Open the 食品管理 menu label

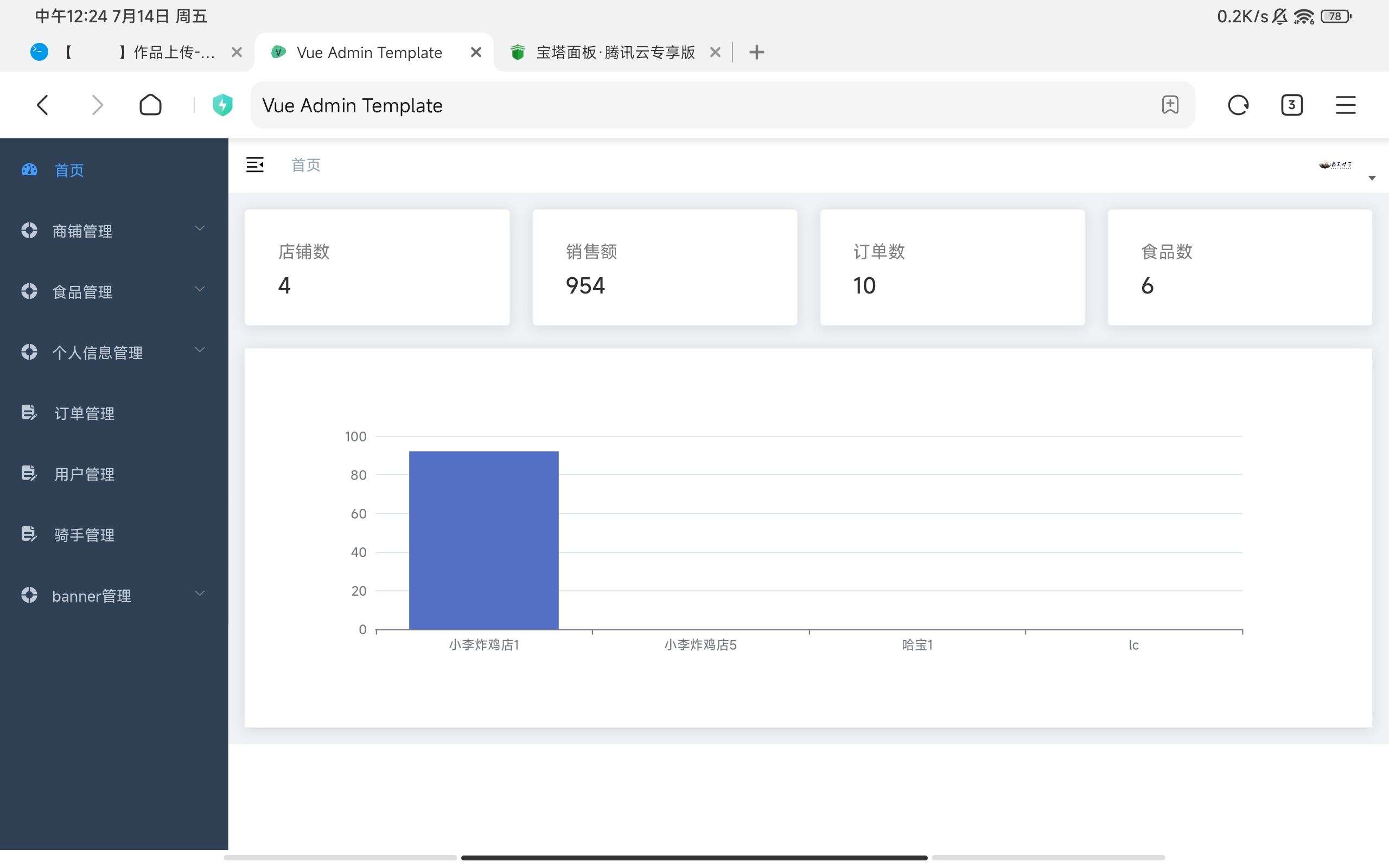[82, 292]
